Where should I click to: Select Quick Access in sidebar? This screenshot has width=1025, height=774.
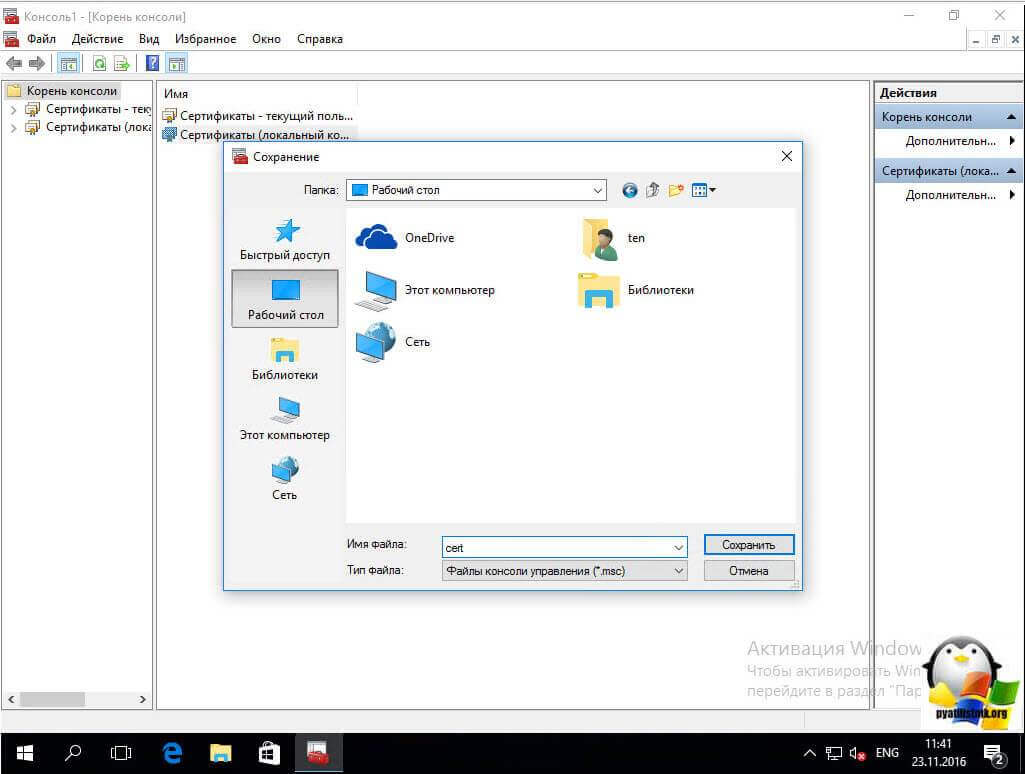point(285,240)
